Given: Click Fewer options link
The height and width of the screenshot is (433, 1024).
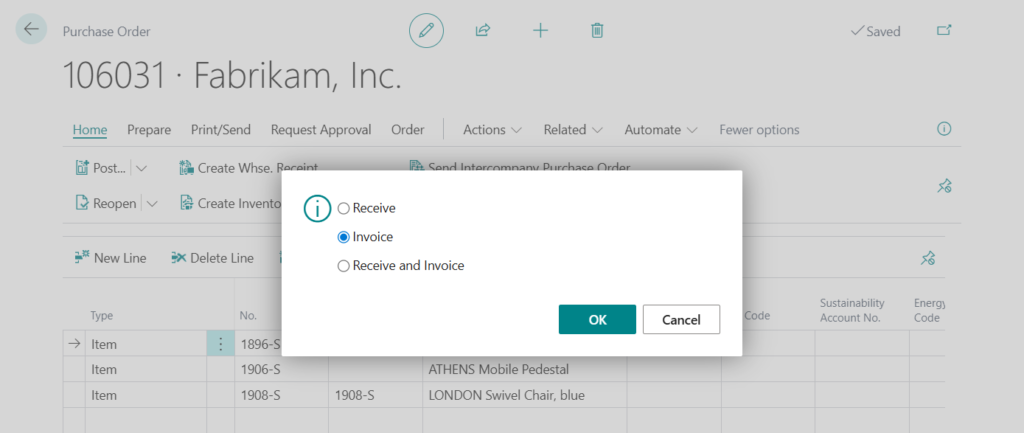Looking at the screenshot, I should tap(759, 130).
